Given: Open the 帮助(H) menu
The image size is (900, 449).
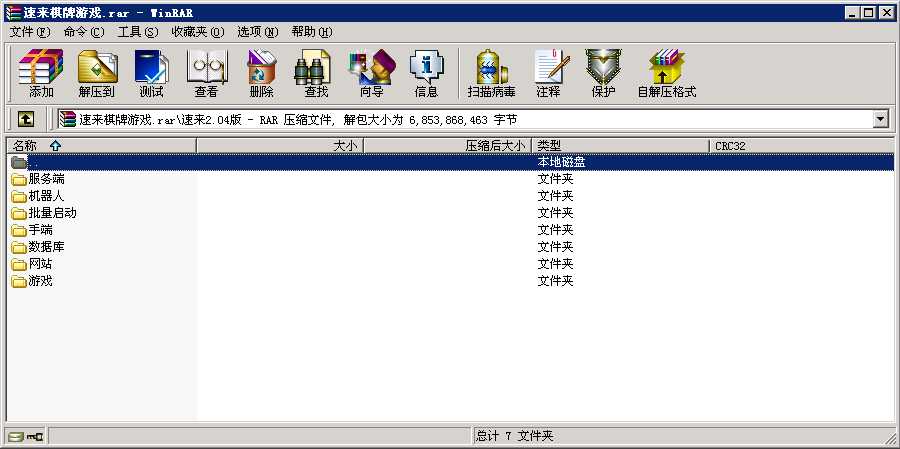Looking at the screenshot, I should click(x=312, y=32).
